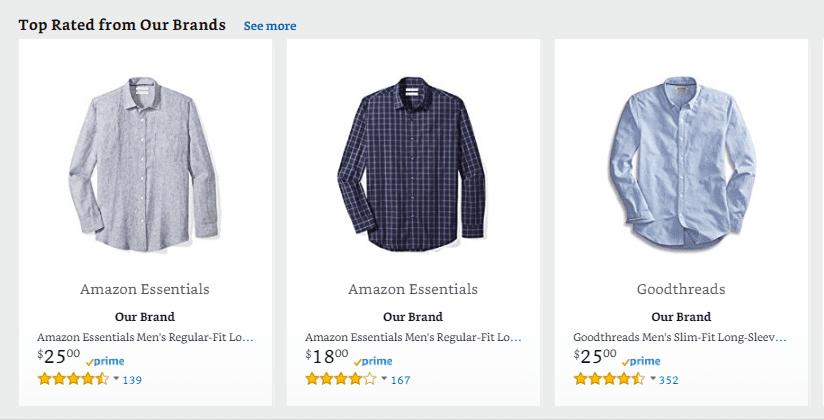Click the Prime badge on the gray linen shirt
Viewport: 824px width, 420px height.
[105, 361]
